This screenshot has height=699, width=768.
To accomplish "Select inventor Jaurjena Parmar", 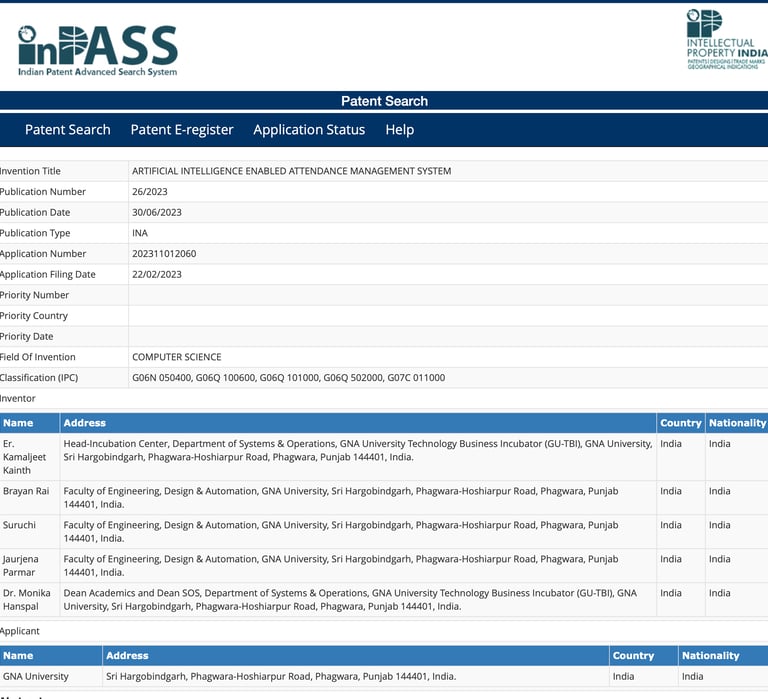I will (21, 566).
